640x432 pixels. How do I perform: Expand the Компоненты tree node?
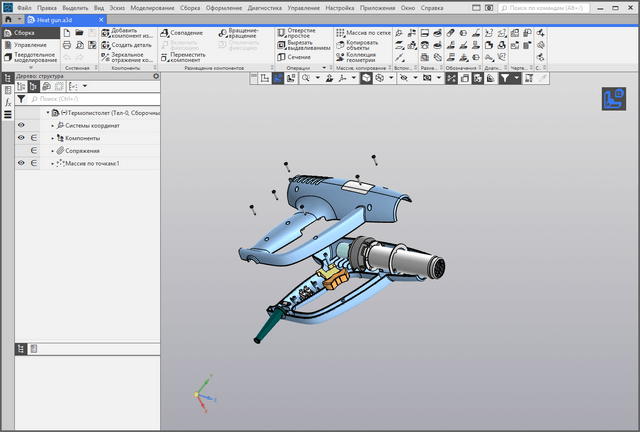[x=53, y=138]
